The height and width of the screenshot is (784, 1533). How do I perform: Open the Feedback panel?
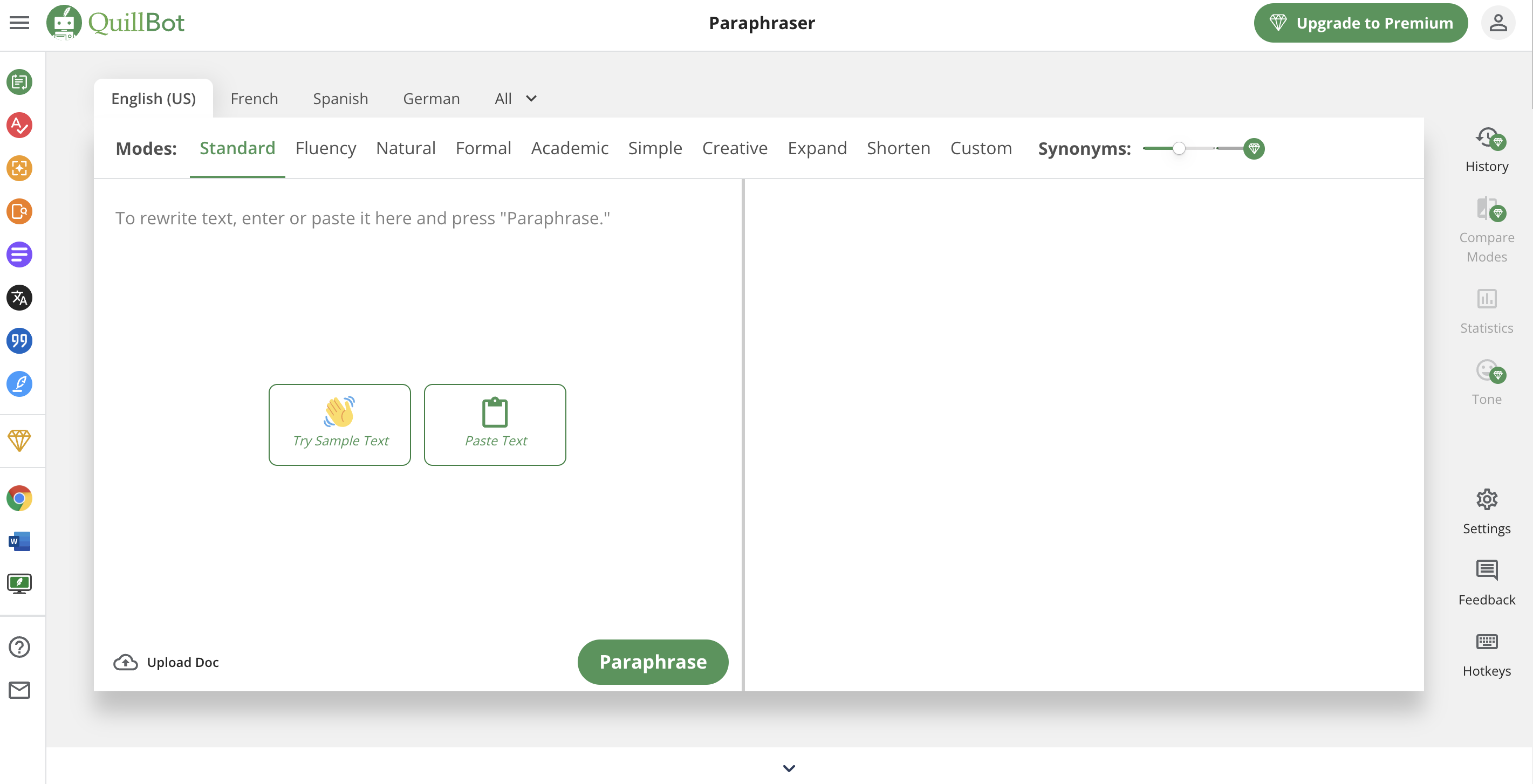pos(1487,583)
